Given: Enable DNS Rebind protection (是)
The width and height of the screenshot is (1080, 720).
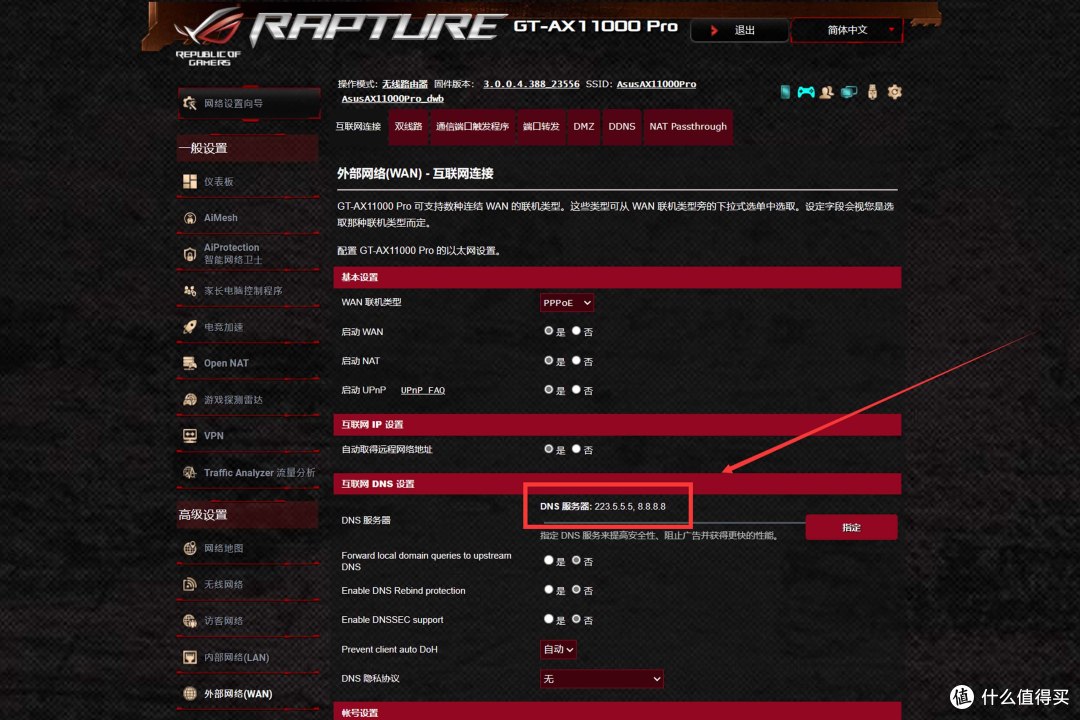Looking at the screenshot, I should 548,590.
